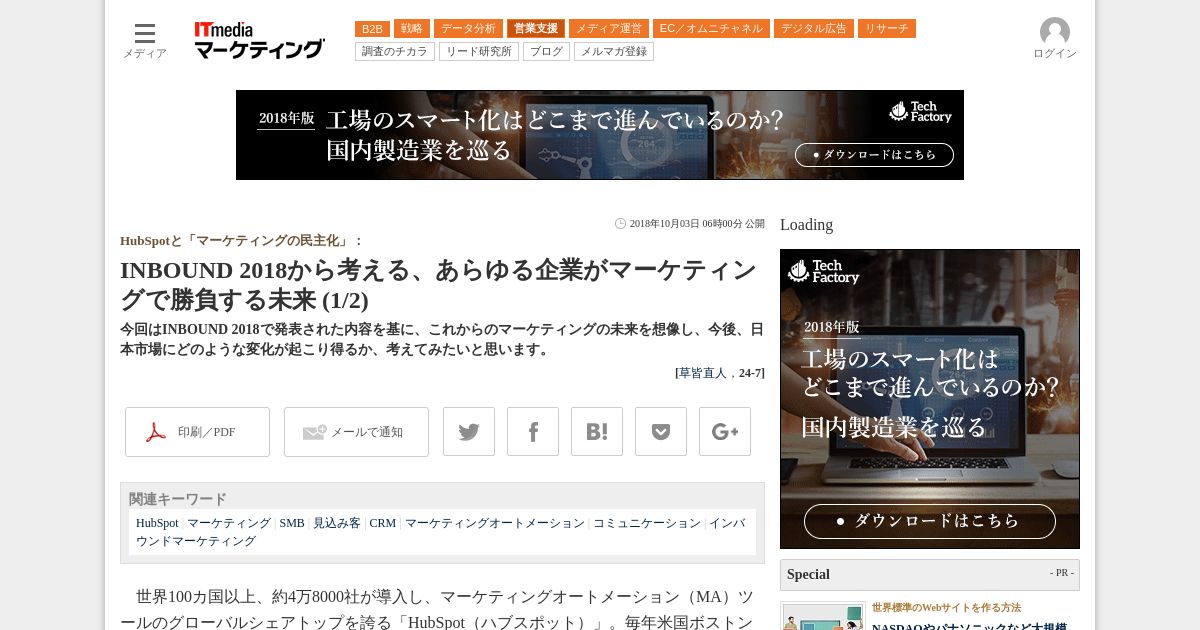Select the HubSpot keyword link
The width and height of the screenshot is (1200, 630).
coord(157,523)
